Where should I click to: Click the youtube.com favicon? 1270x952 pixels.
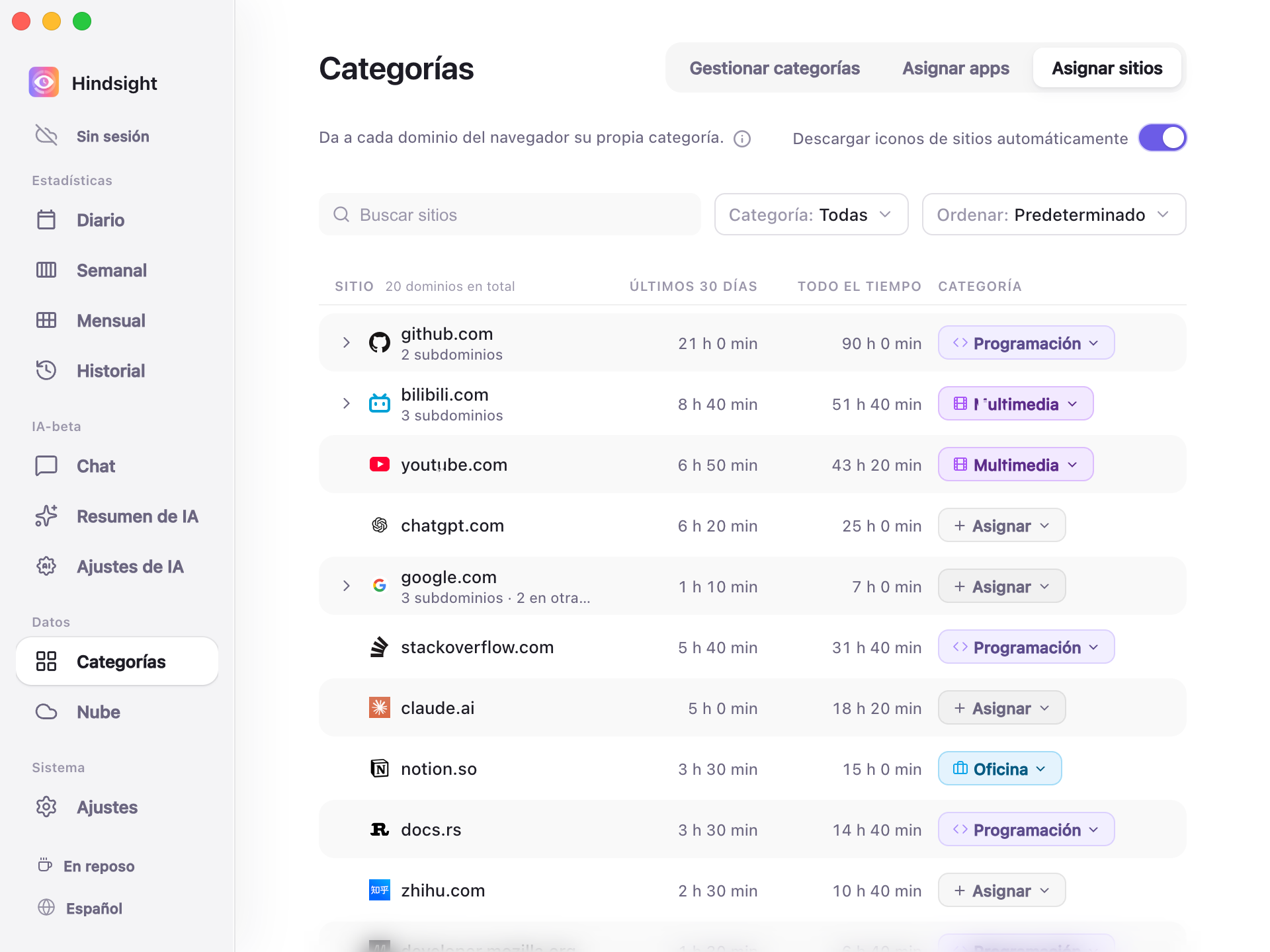click(x=380, y=464)
